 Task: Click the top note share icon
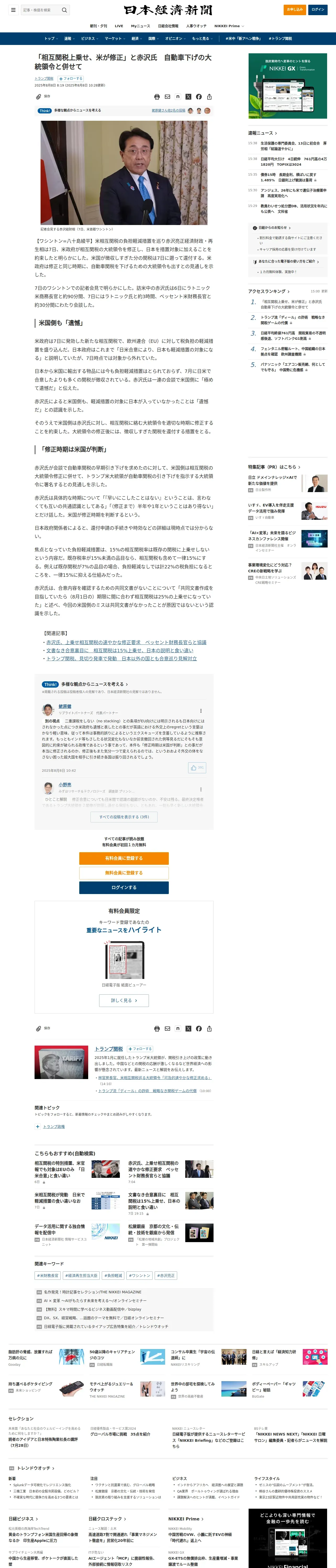tap(177, 97)
